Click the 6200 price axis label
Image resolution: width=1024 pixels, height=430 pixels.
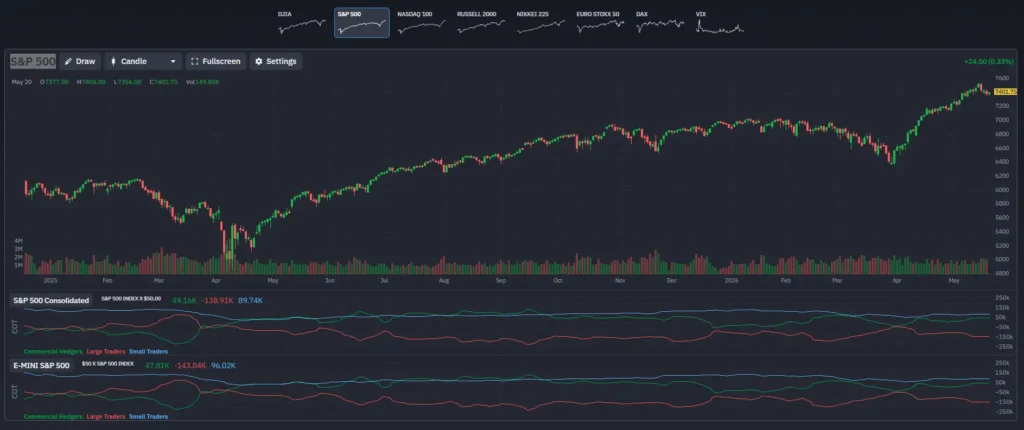point(1002,176)
